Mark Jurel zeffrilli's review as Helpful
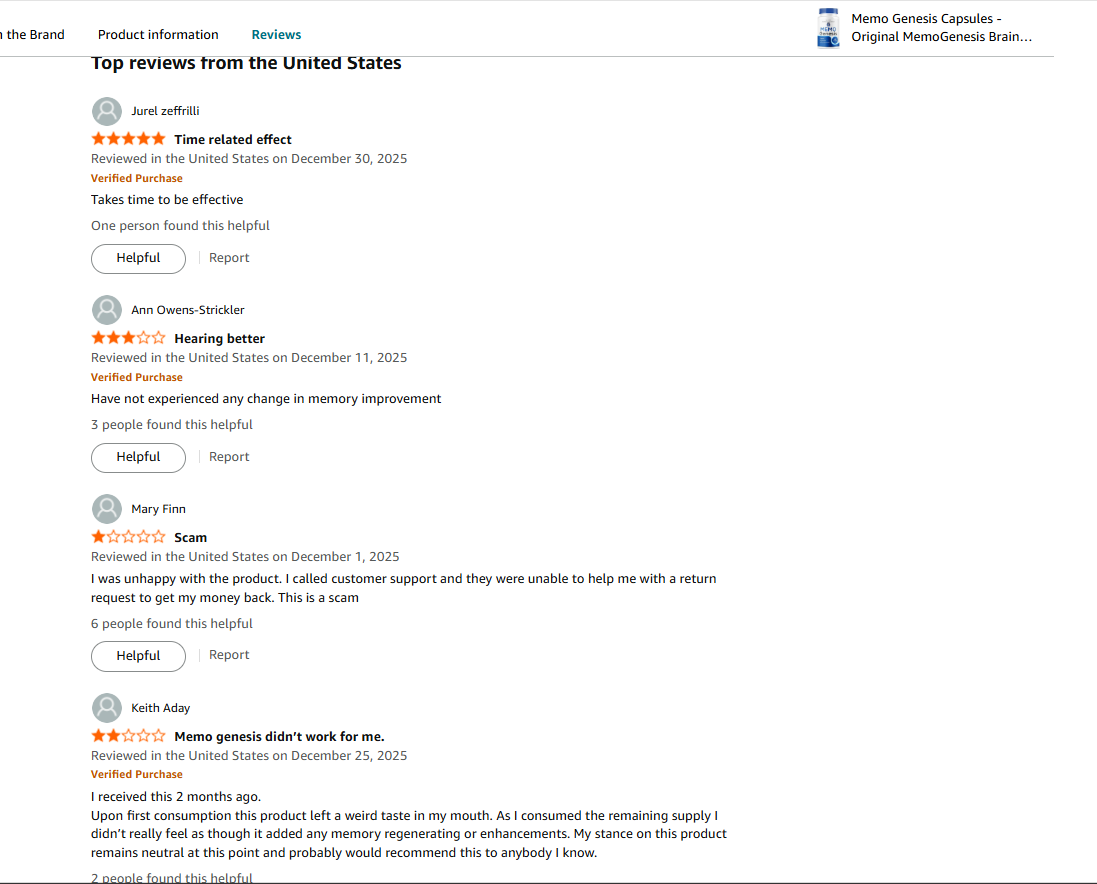The height and width of the screenshot is (884, 1097). [138, 258]
